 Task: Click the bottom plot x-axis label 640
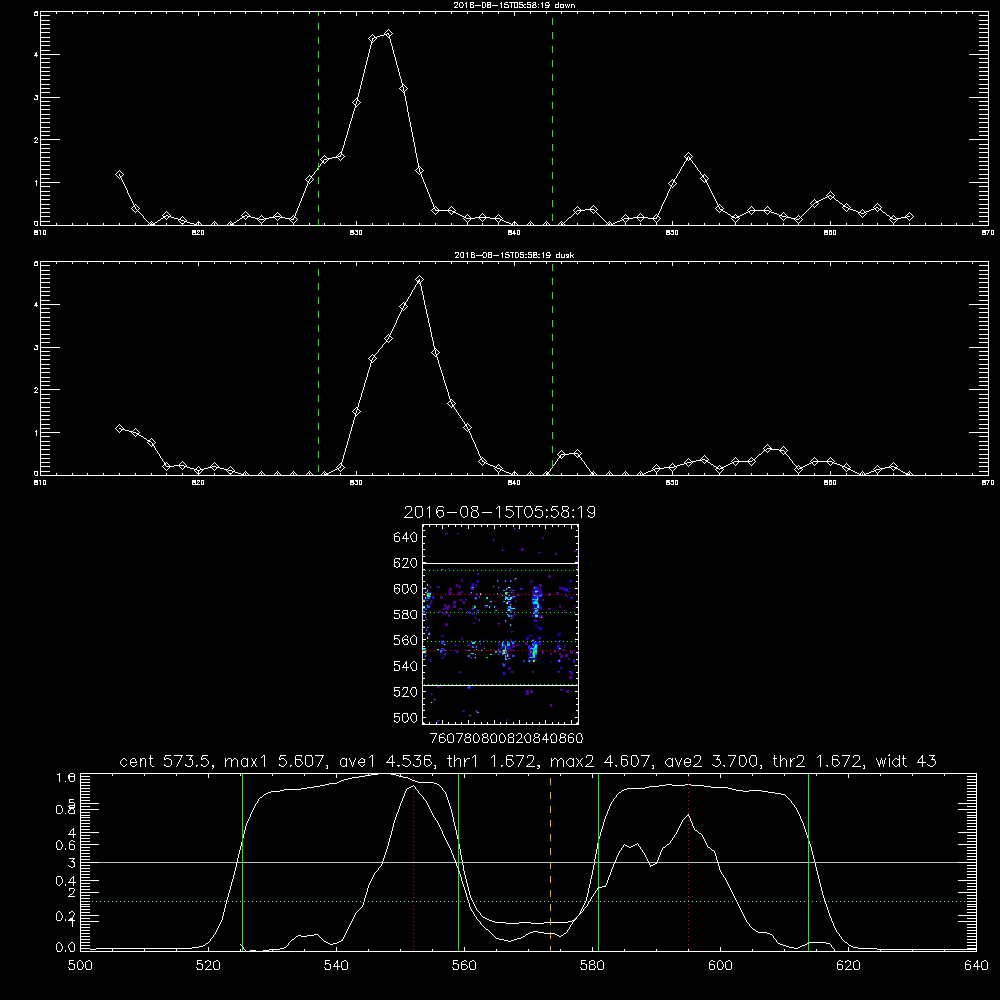pyautogui.click(x=976, y=966)
